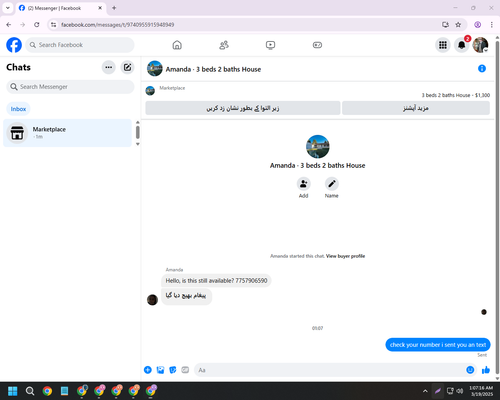Start a new message with compose icon
The width and height of the screenshot is (500, 400).
[x=127, y=67]
